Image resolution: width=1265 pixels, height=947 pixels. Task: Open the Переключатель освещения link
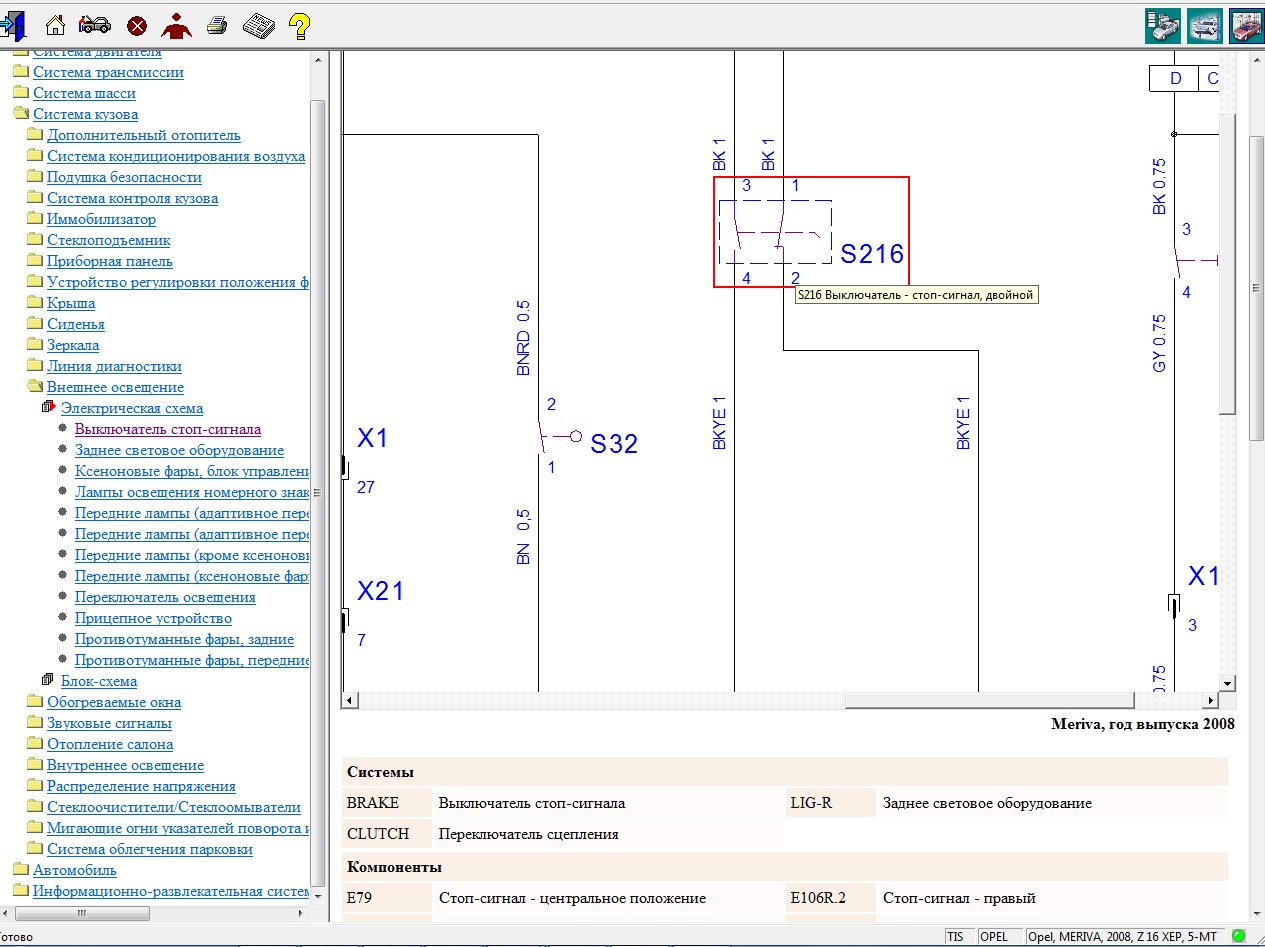coord(165,597)
